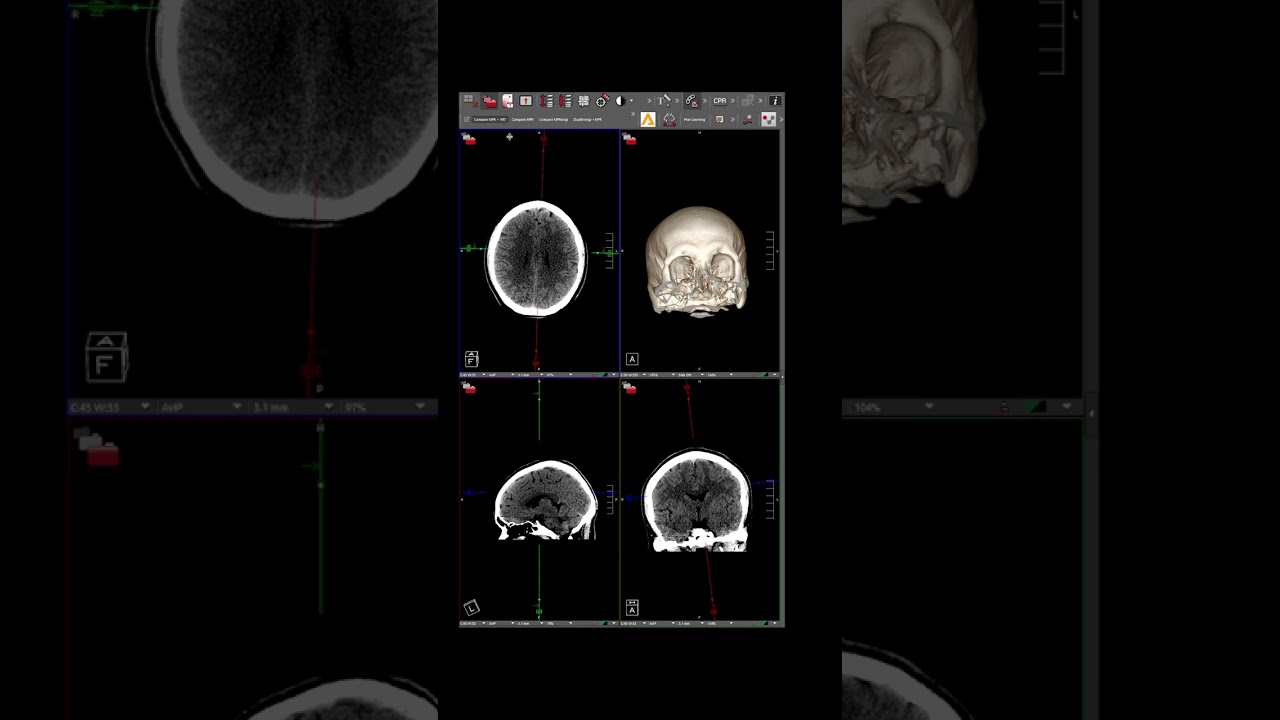Click the coronal brain CT image
The height and width of the screenshot is (720, 1280).
coord(697,500)
